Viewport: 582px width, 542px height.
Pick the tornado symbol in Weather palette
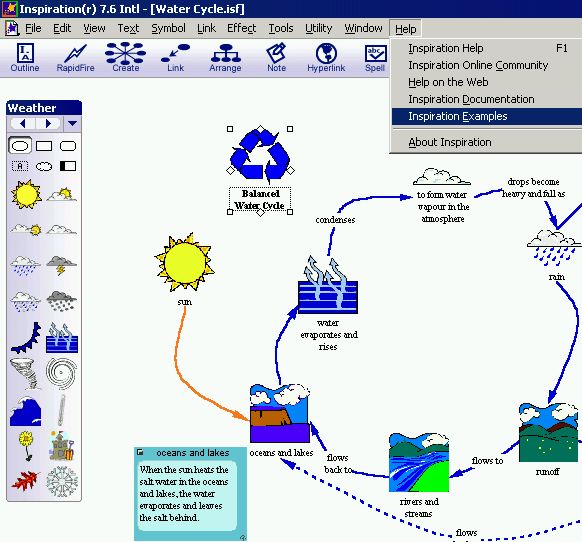pyautogui.click(x=25, y=373)
